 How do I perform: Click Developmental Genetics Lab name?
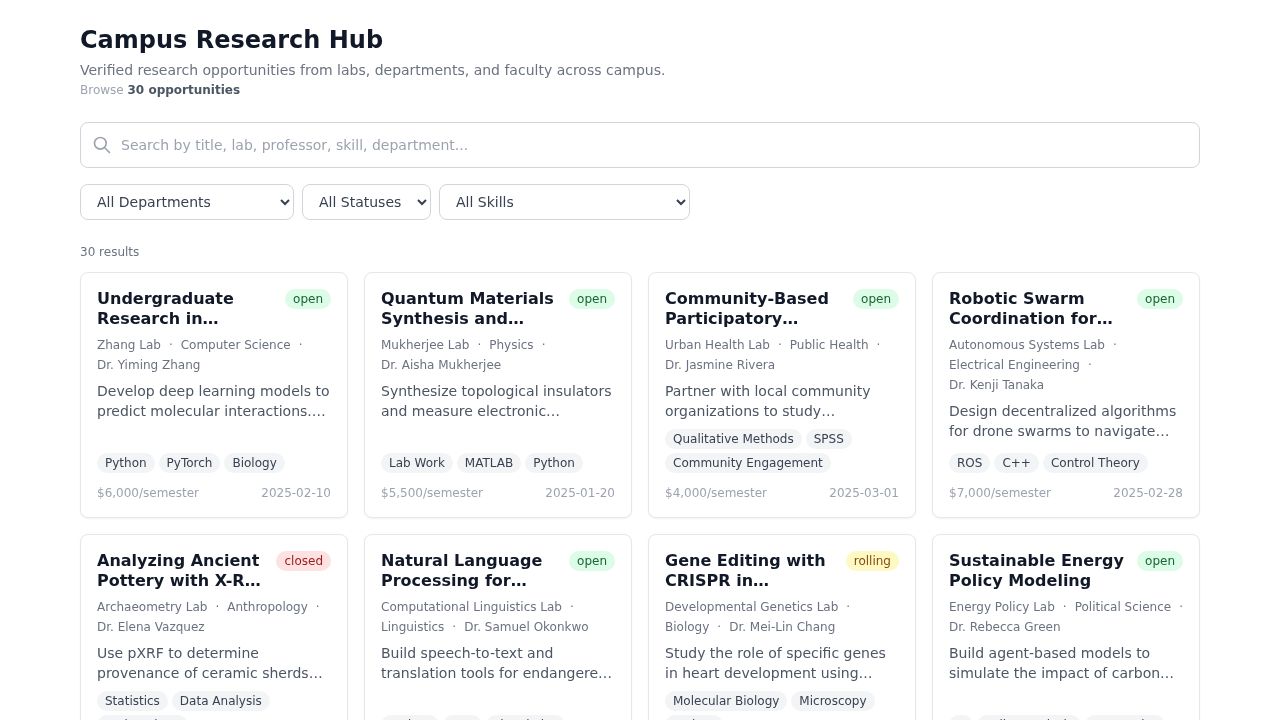(751, 607)
